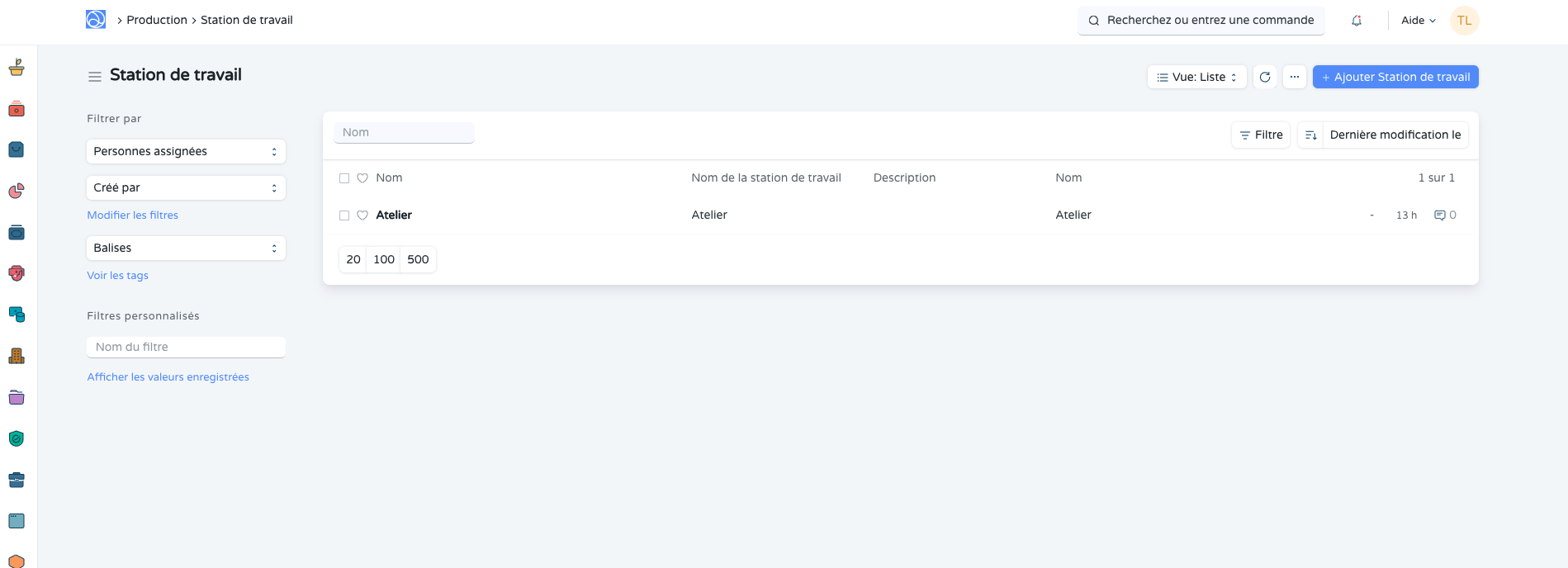Open the Créé par filter dropdown

click(x=186, y=188)
